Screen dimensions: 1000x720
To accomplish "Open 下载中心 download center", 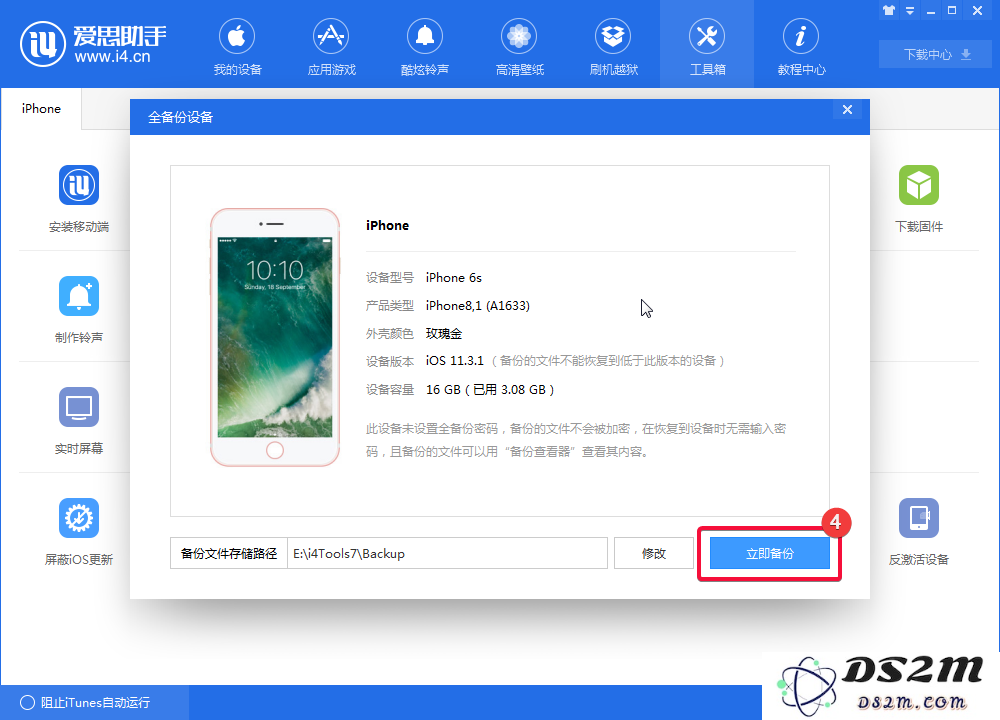I will (936, 54).
